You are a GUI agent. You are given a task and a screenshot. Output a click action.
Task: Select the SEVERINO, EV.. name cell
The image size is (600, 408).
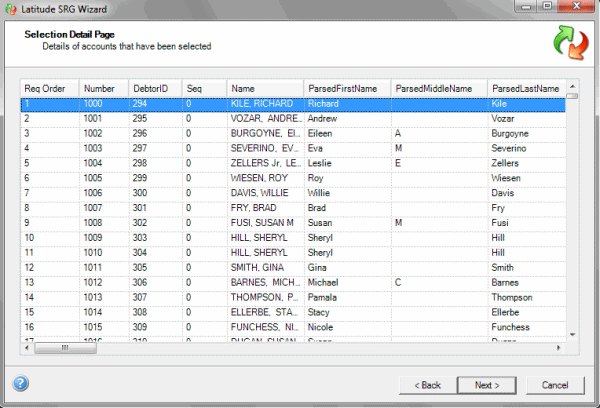(266, 149)
